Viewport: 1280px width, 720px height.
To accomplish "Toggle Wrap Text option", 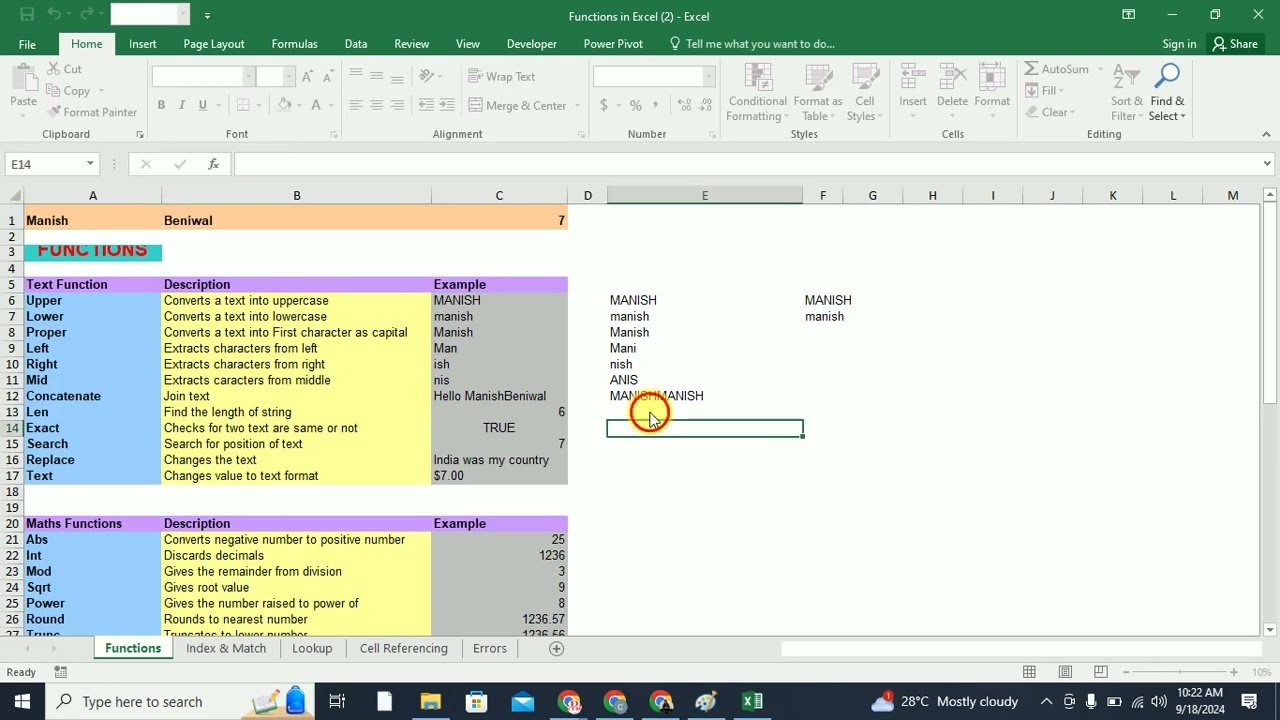I will [x=502, y=77].
